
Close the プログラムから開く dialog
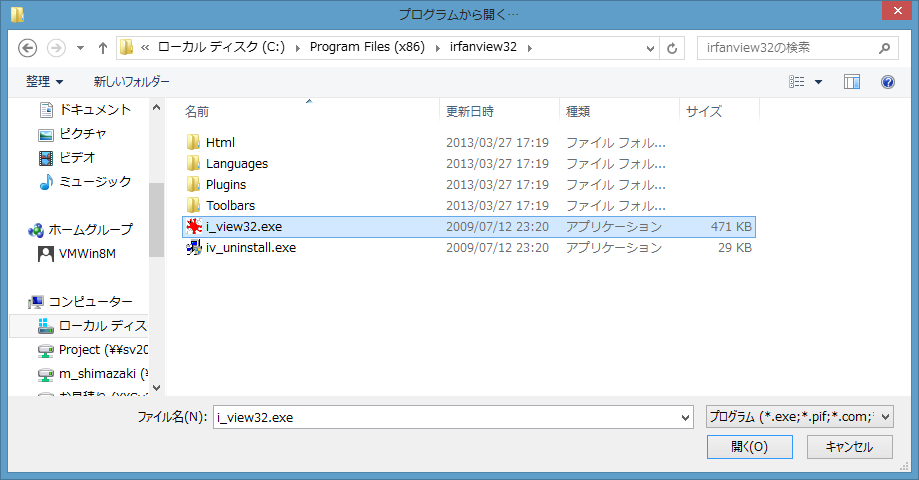point(897,11)
